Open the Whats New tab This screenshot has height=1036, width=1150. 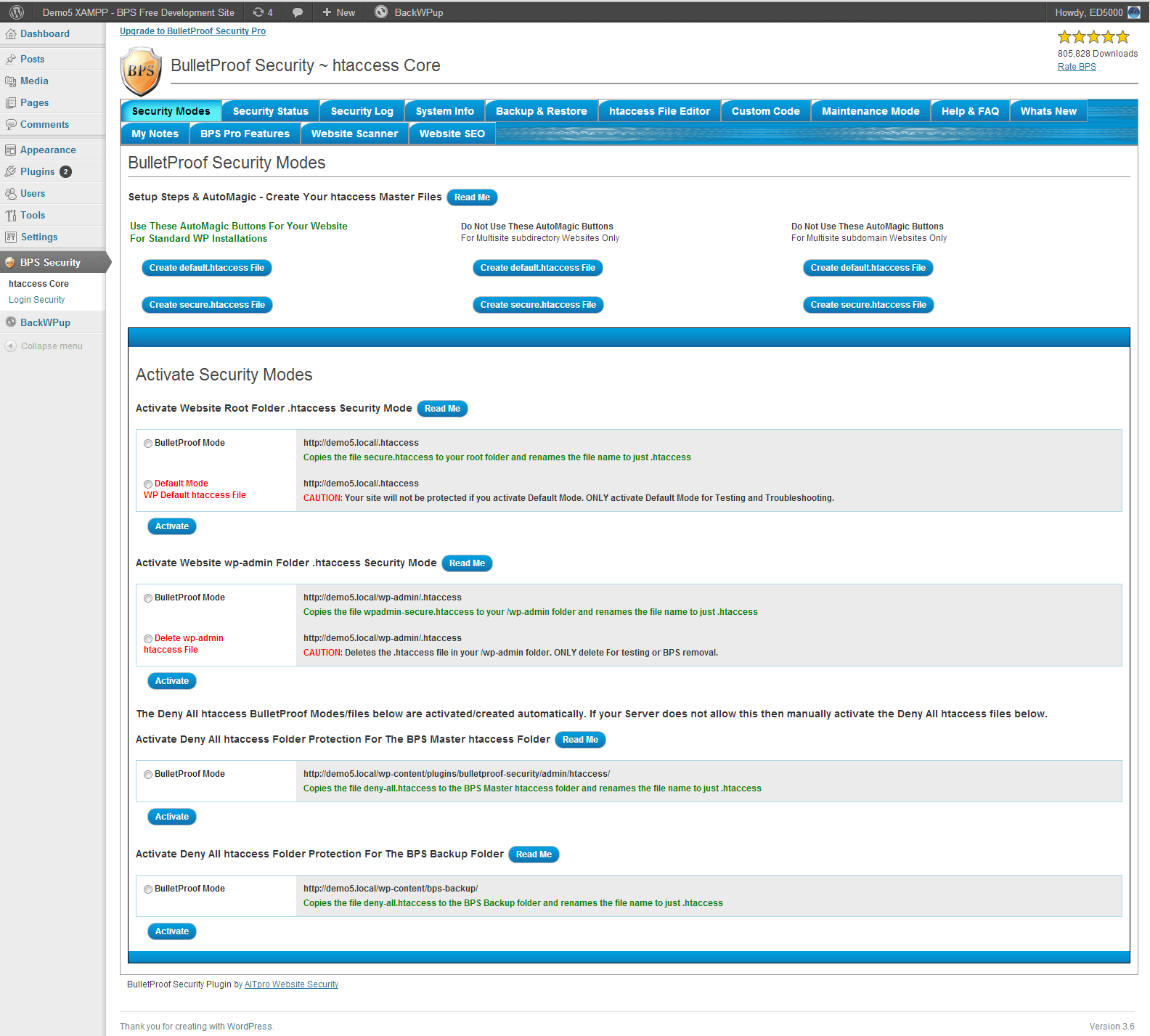[1049, 111]
